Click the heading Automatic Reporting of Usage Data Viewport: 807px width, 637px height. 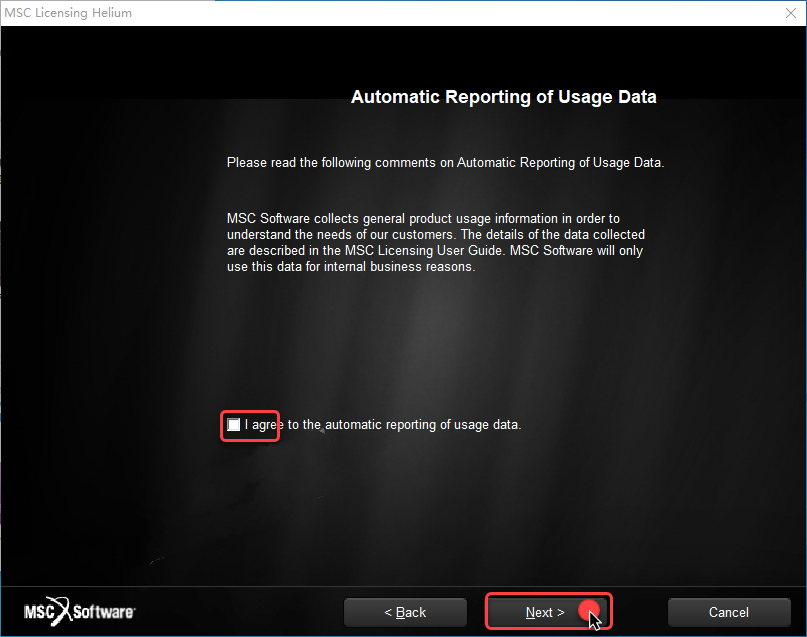[x=503, y=97]
